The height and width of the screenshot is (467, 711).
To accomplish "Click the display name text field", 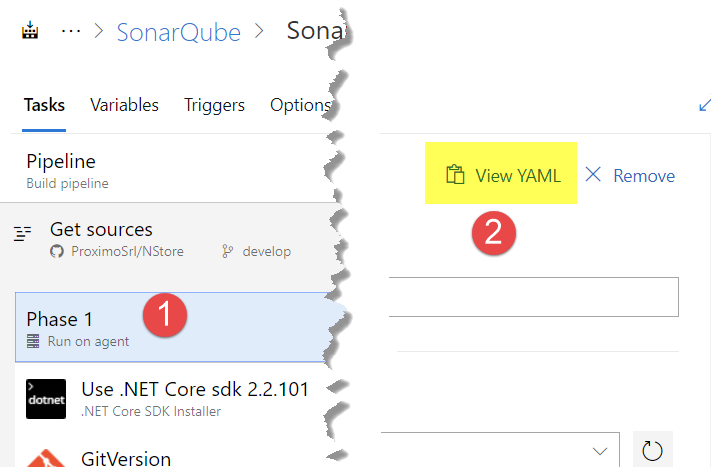I will click(x=534, y=297).
